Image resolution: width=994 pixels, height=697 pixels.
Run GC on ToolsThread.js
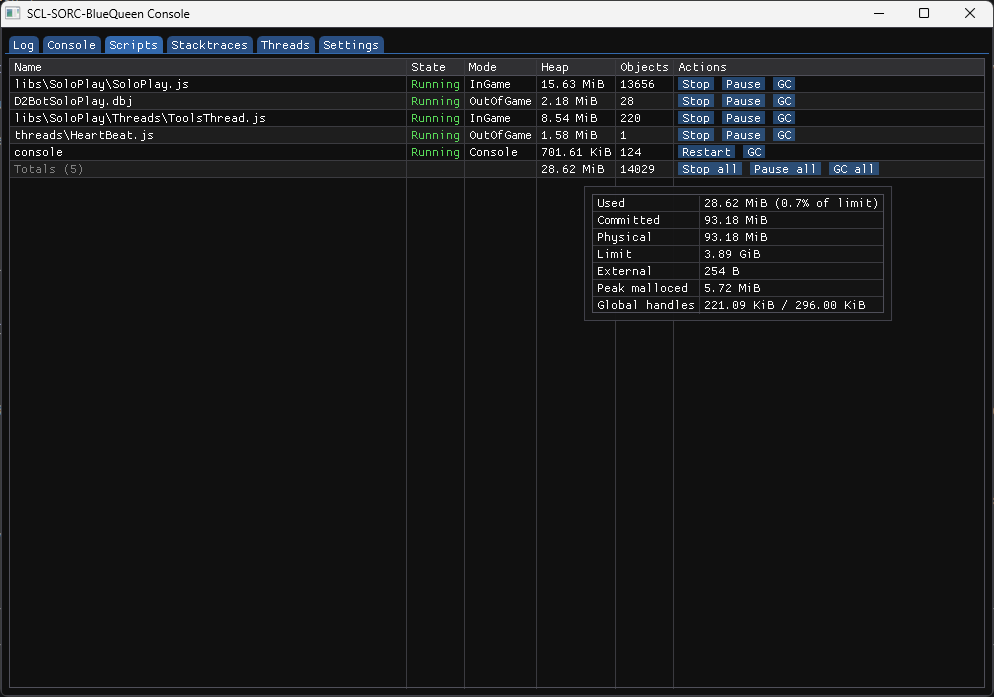pyautogui.click(x=784, y=118)
